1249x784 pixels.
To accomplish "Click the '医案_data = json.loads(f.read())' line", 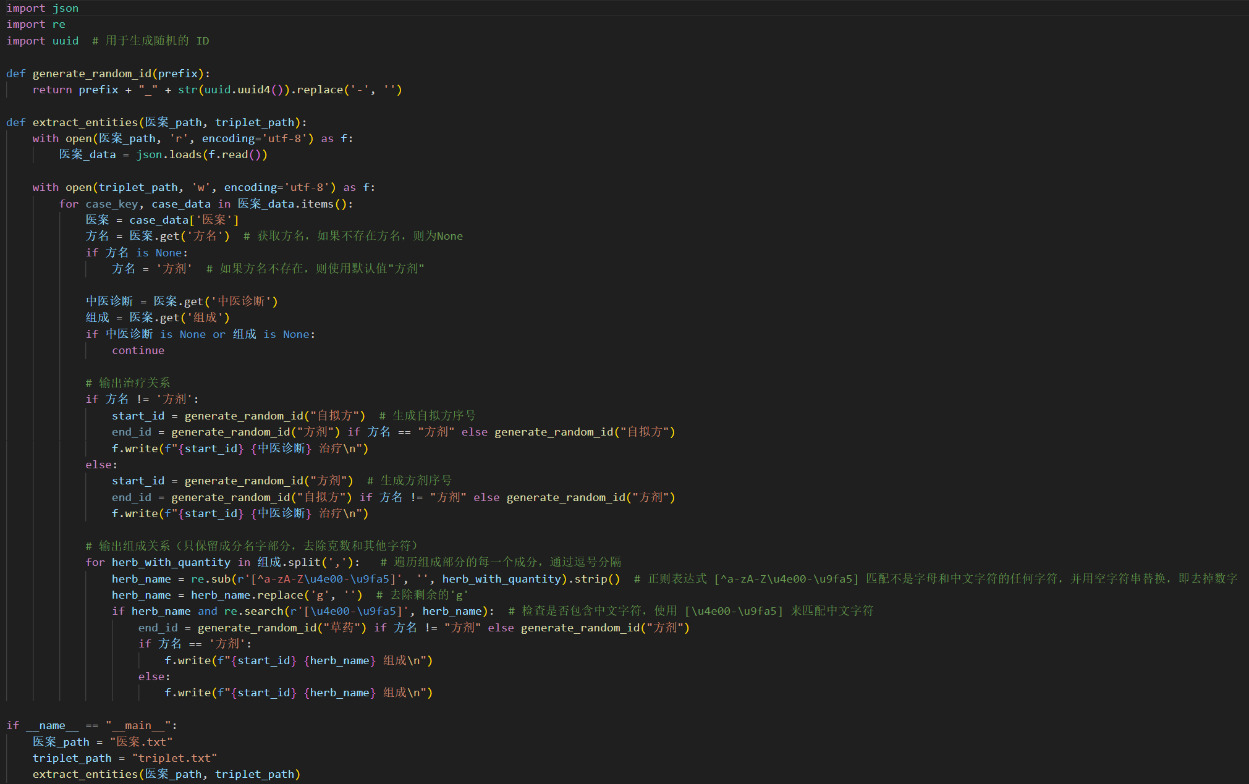I will click(x=163, y=155).
